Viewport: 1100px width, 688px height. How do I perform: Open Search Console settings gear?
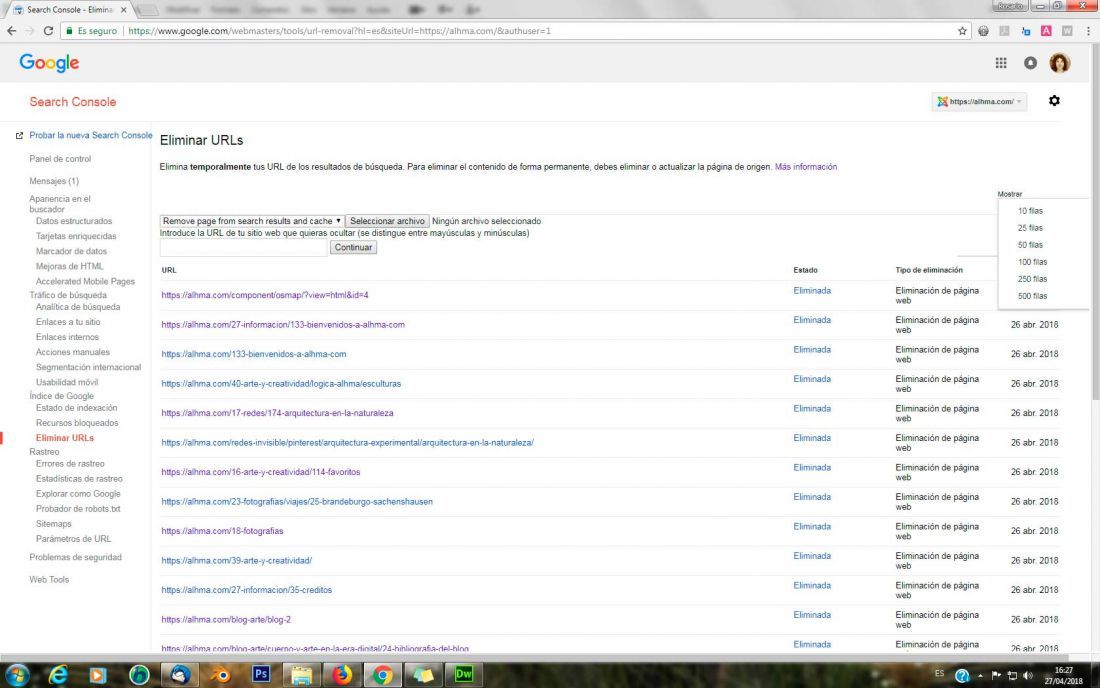click(1054, 101)
